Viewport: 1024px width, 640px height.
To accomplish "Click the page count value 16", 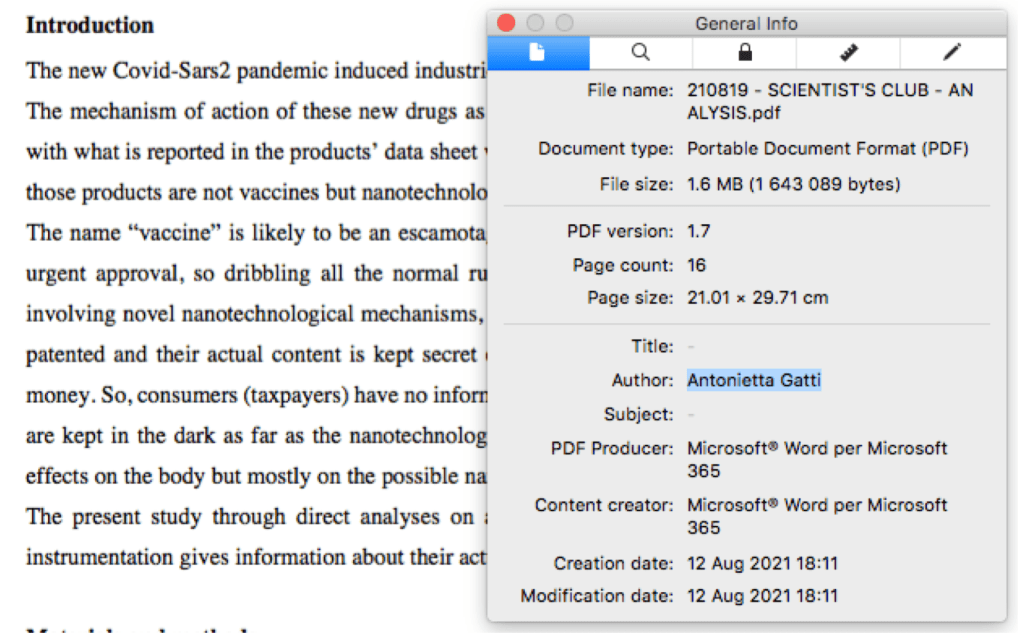I will click(697, 265).
